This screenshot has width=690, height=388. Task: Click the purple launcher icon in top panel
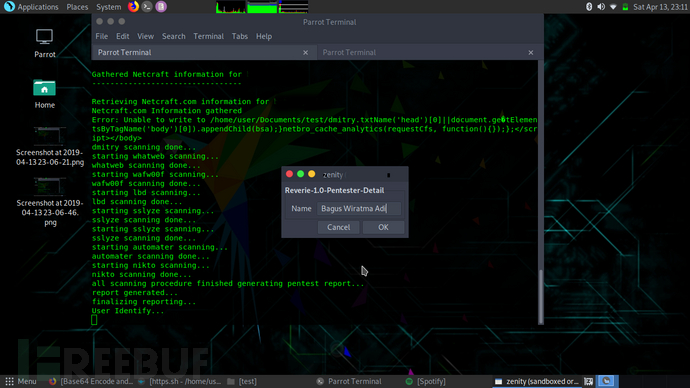point(161,6)
